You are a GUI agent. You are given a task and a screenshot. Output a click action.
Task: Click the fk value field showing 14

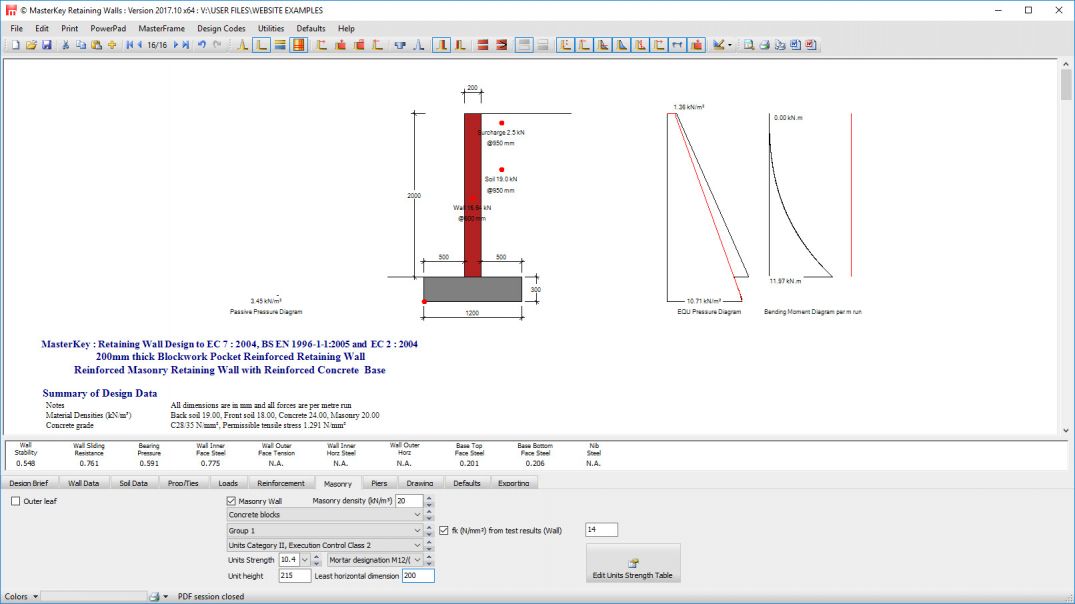point(601,529)
